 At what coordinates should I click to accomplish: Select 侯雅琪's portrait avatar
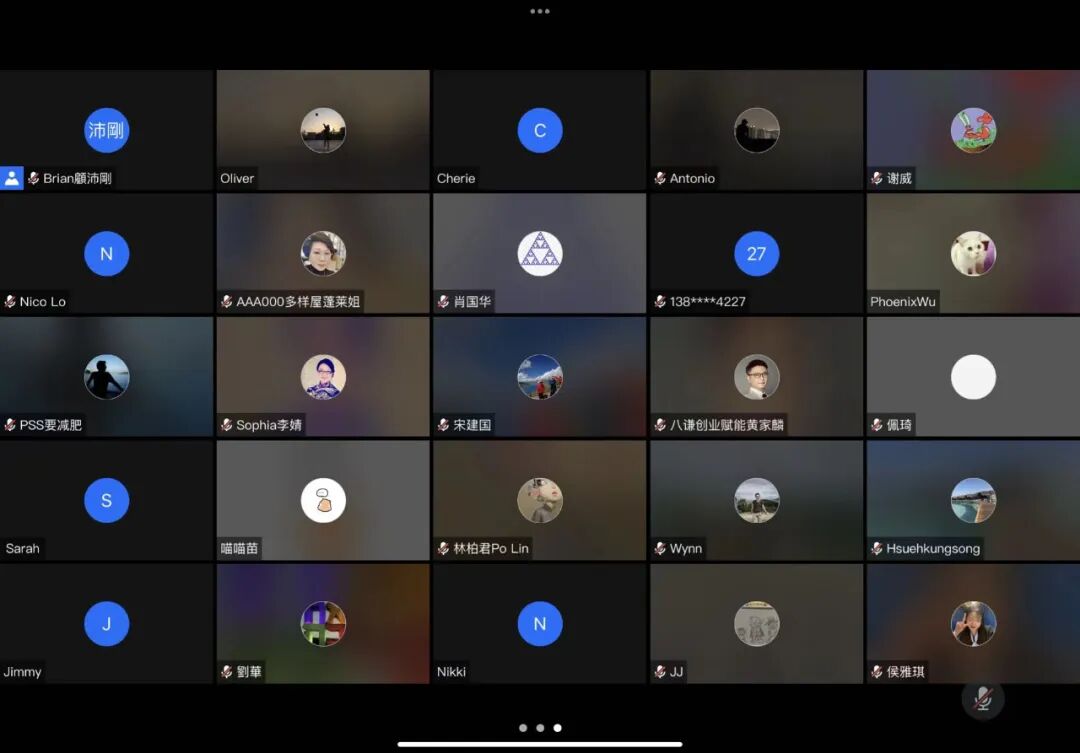pyautogui.click(x=973, y=623)
